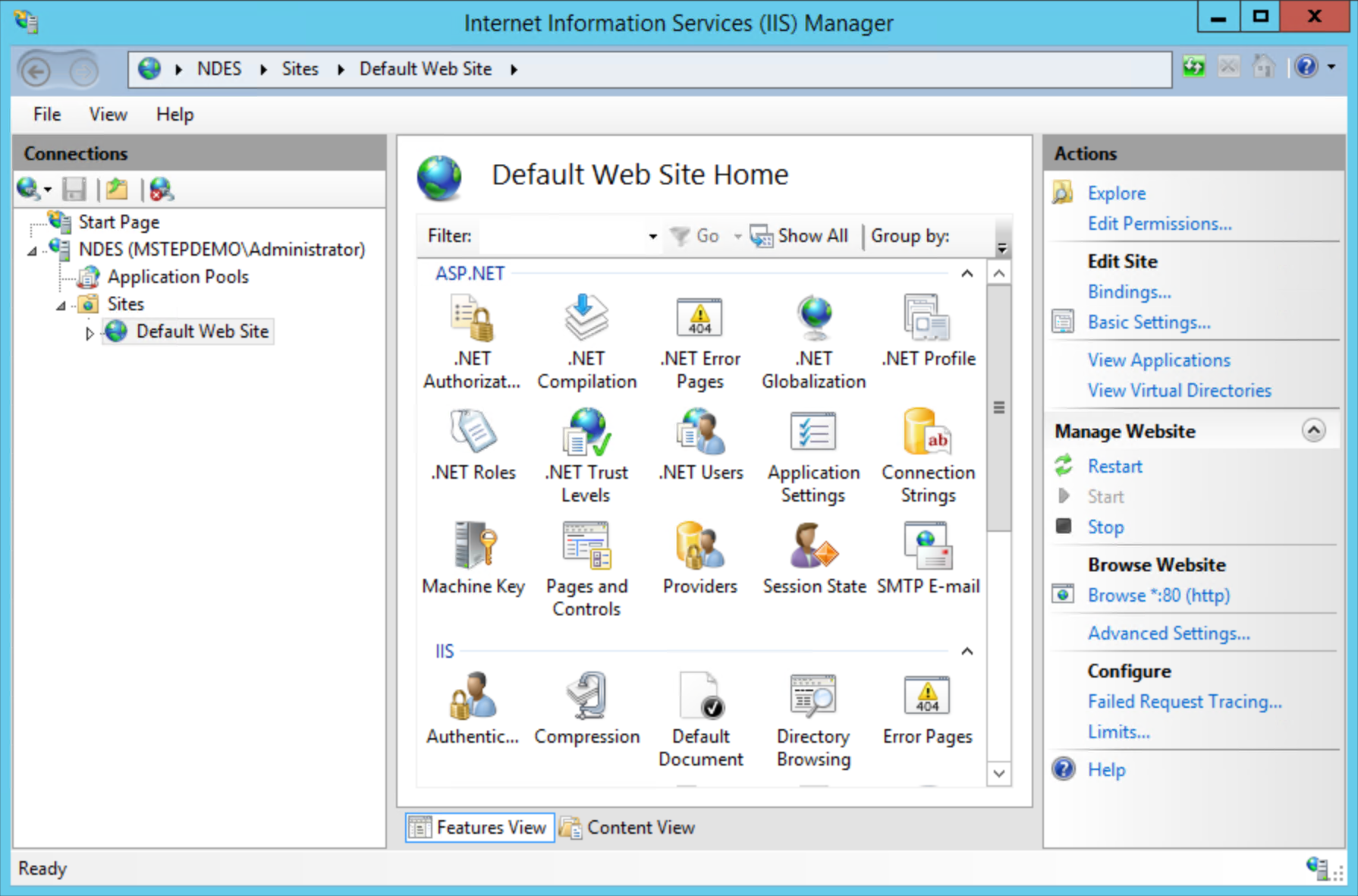Collapse the IIS group
This screenshot has width=1358, height=896.
(967, 651)
